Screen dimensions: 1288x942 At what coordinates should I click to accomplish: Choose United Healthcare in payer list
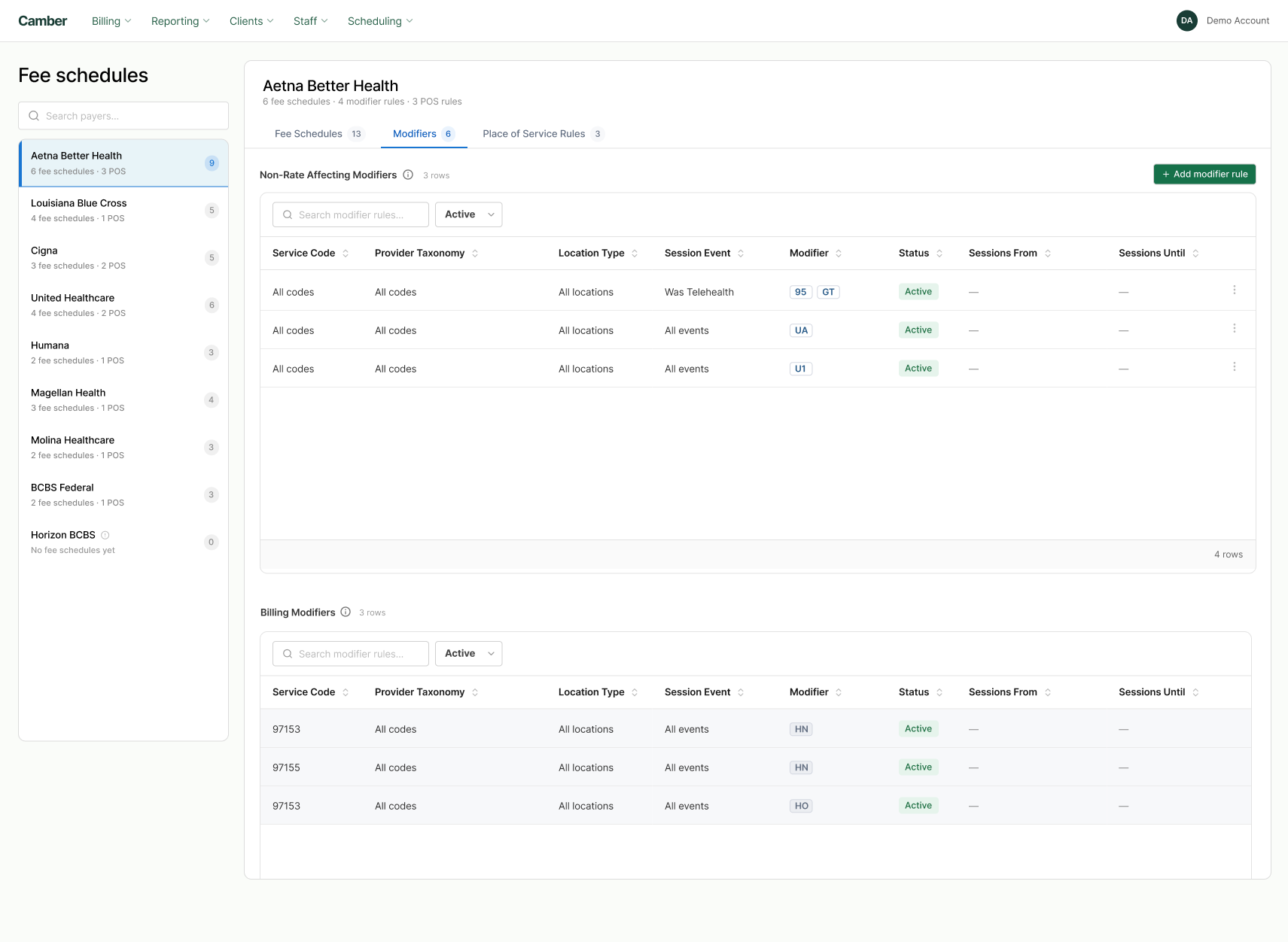pos(123,305)
